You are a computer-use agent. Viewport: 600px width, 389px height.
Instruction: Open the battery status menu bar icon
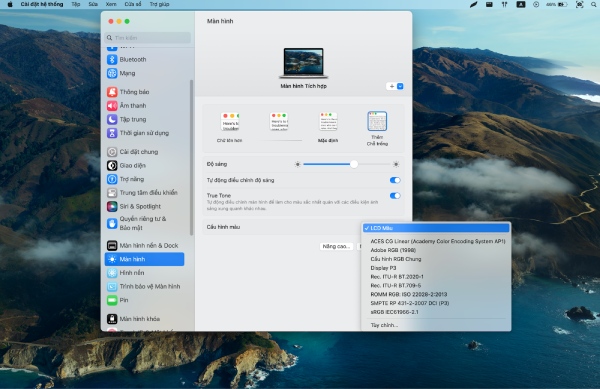click(x=557, y=5)
